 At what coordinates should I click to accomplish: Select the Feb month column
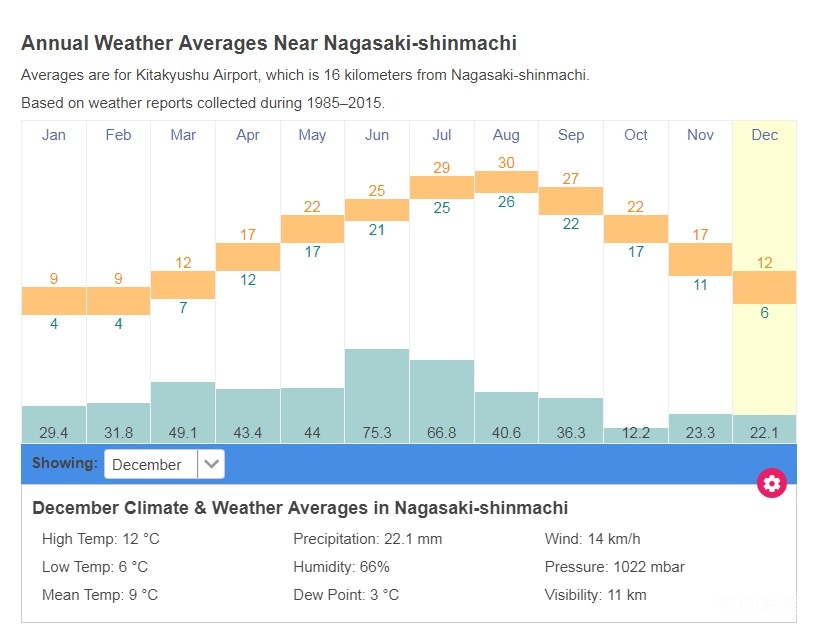[x=118, y=135]
